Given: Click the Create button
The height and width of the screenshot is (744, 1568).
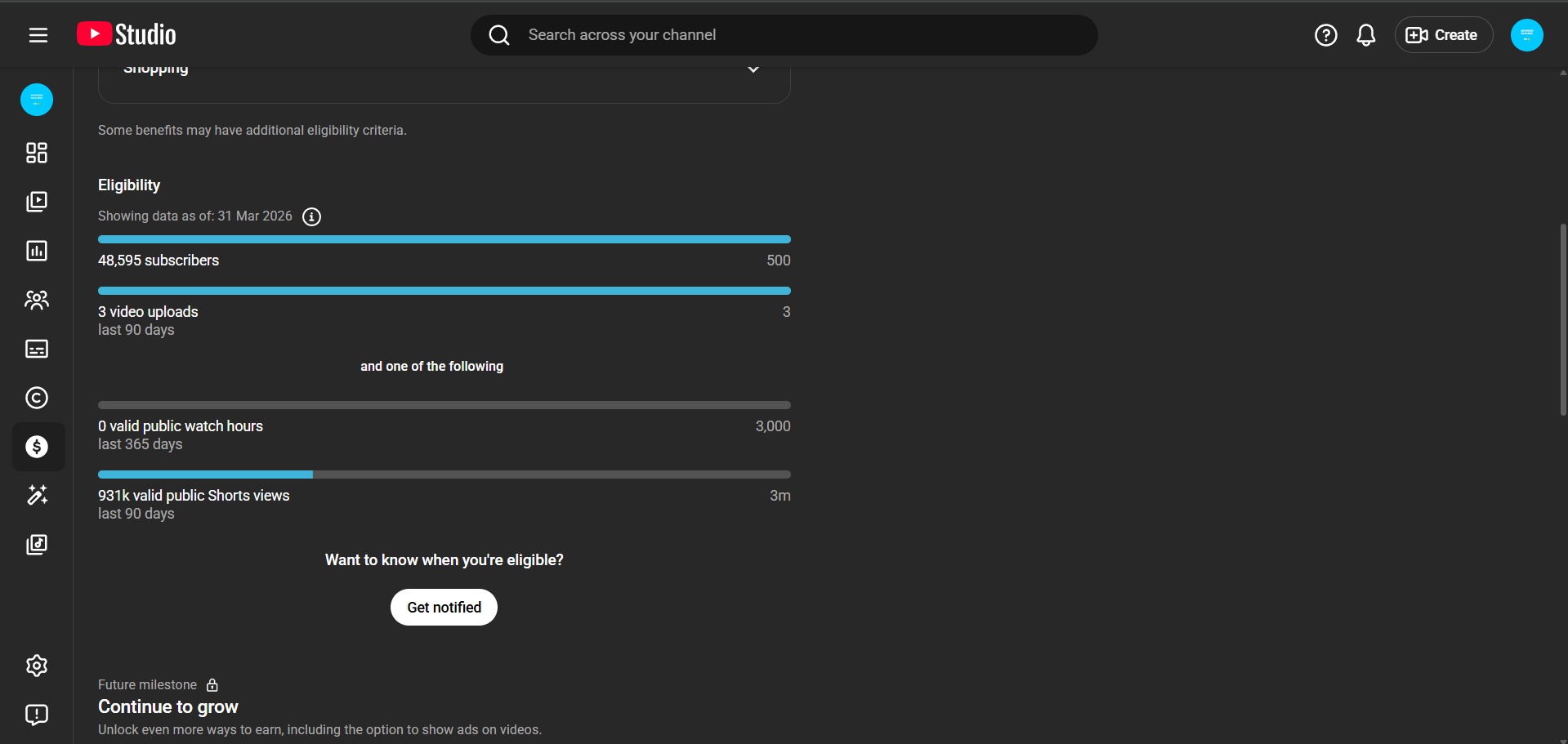Looking at the screenshot, I should (1443, 35).
